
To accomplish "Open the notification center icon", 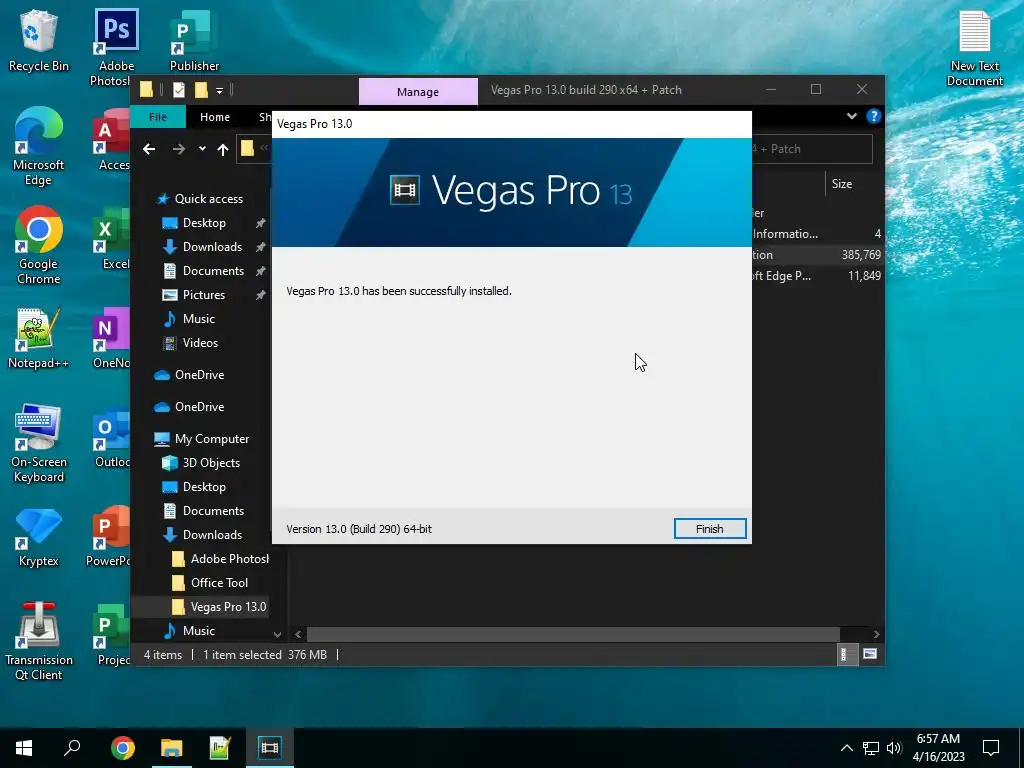I will coord(991,748).
